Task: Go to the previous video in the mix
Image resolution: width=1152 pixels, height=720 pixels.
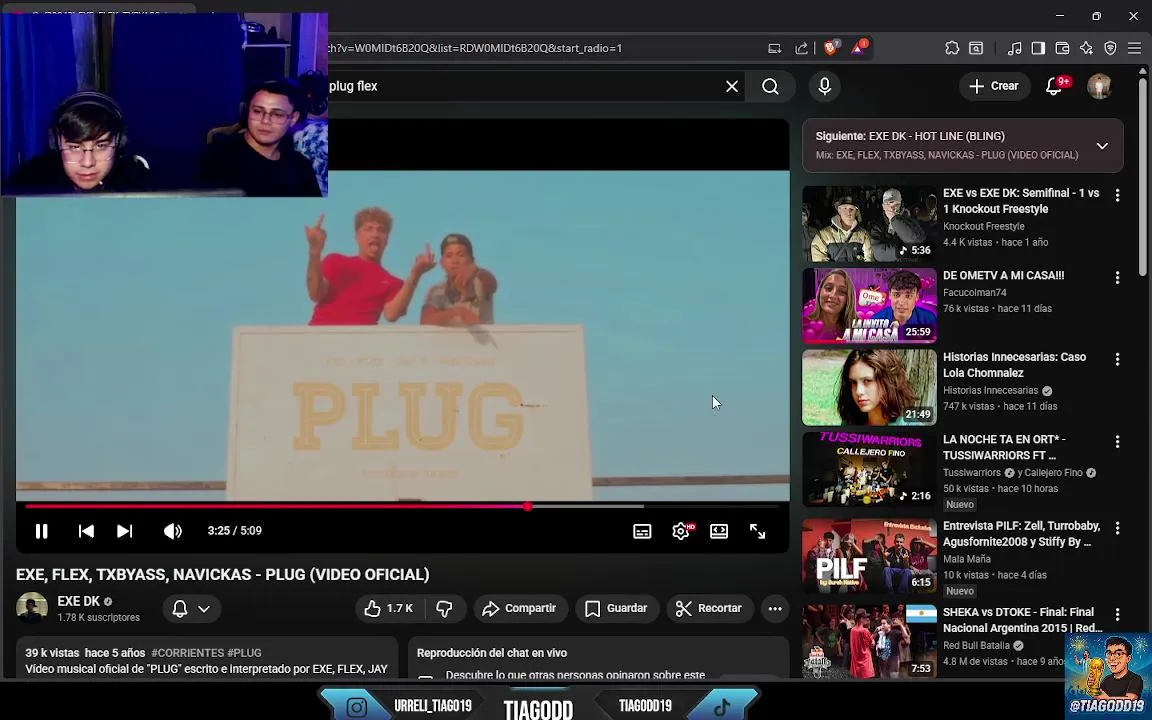Action: point(86,530)
